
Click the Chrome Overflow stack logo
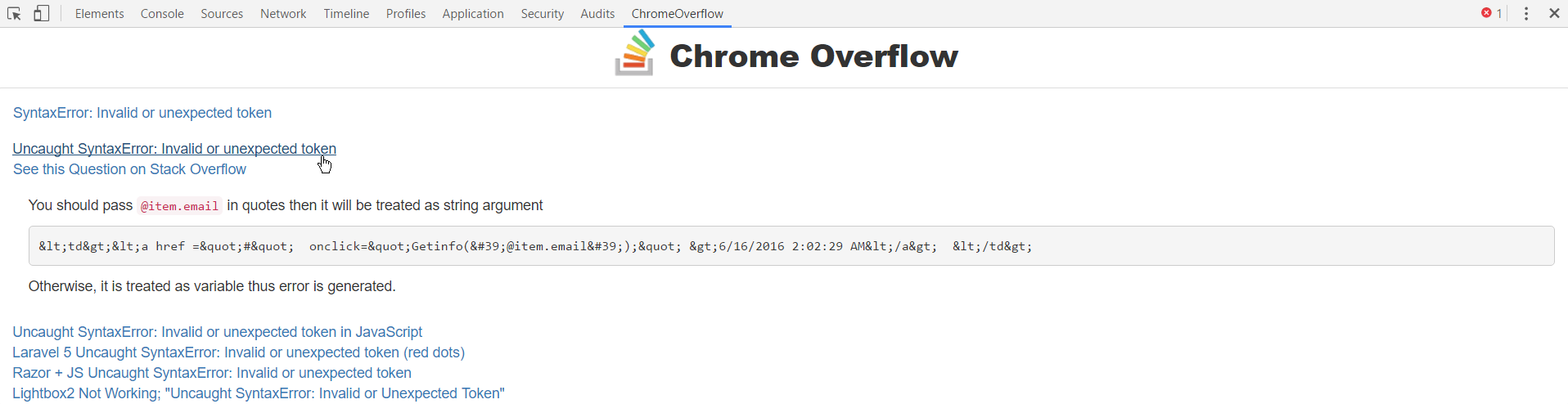coord(635,53)
